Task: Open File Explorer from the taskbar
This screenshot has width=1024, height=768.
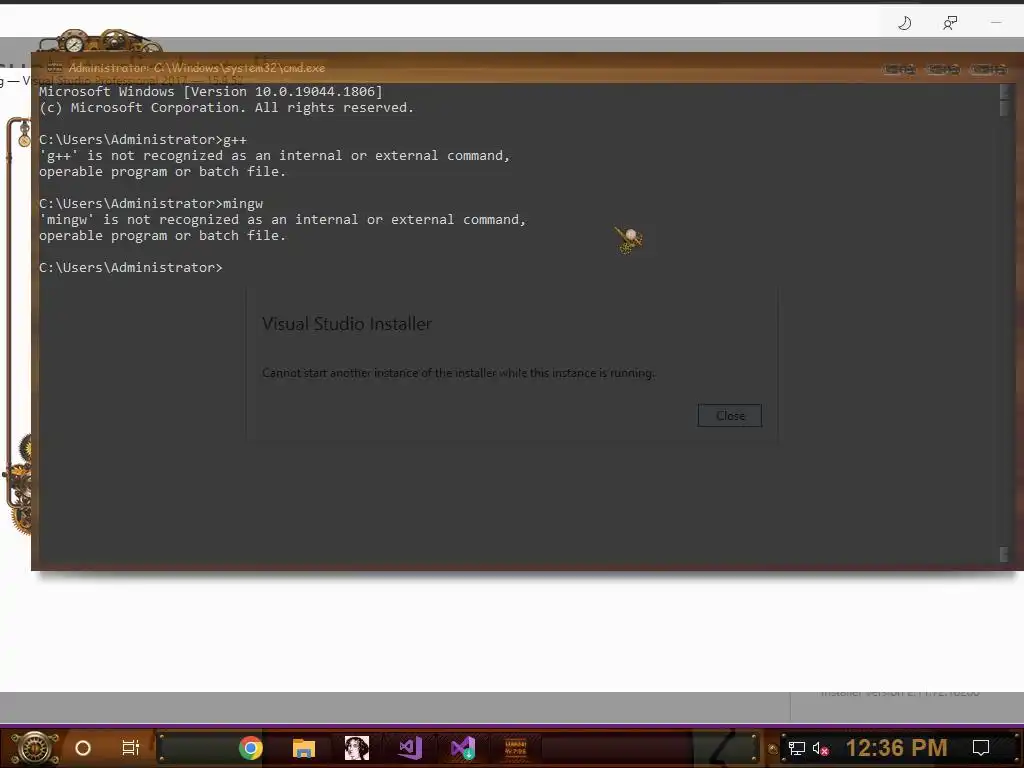Action: (x=304, y=748)
